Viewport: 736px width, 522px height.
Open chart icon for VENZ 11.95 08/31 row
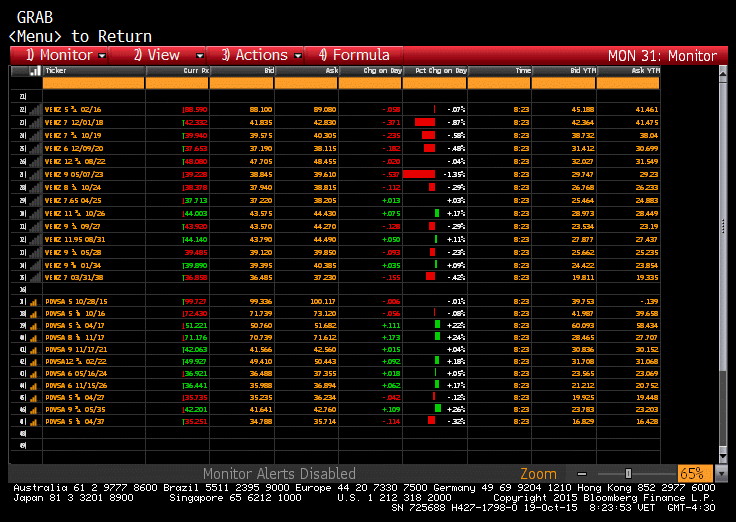[x=35, y=240]
